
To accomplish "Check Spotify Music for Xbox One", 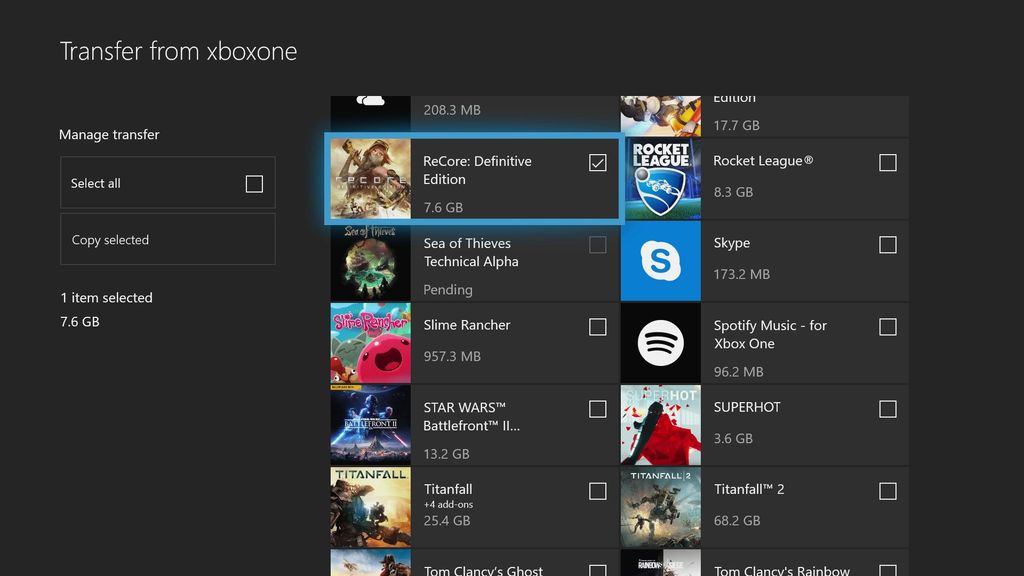I will tap(887, 326).
